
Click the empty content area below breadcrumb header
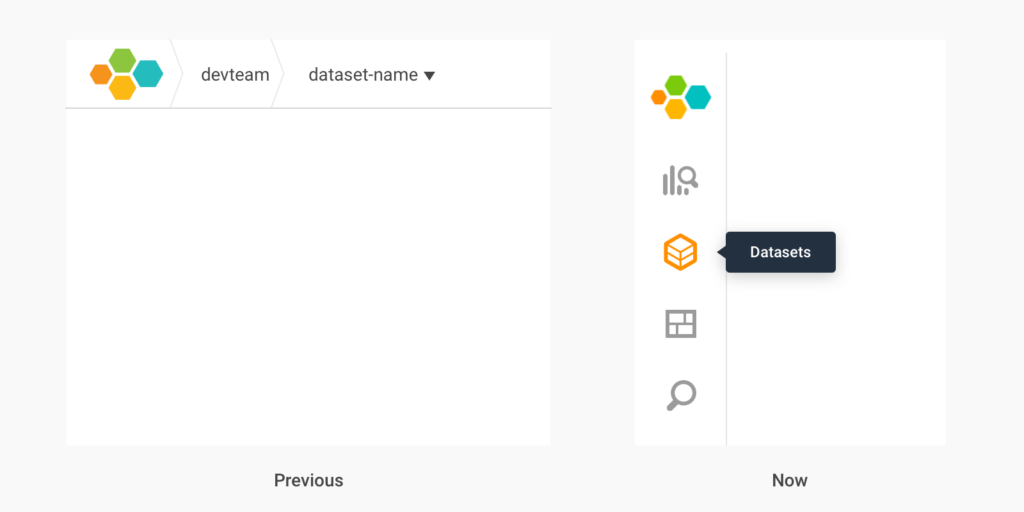[x=308, y=277]
